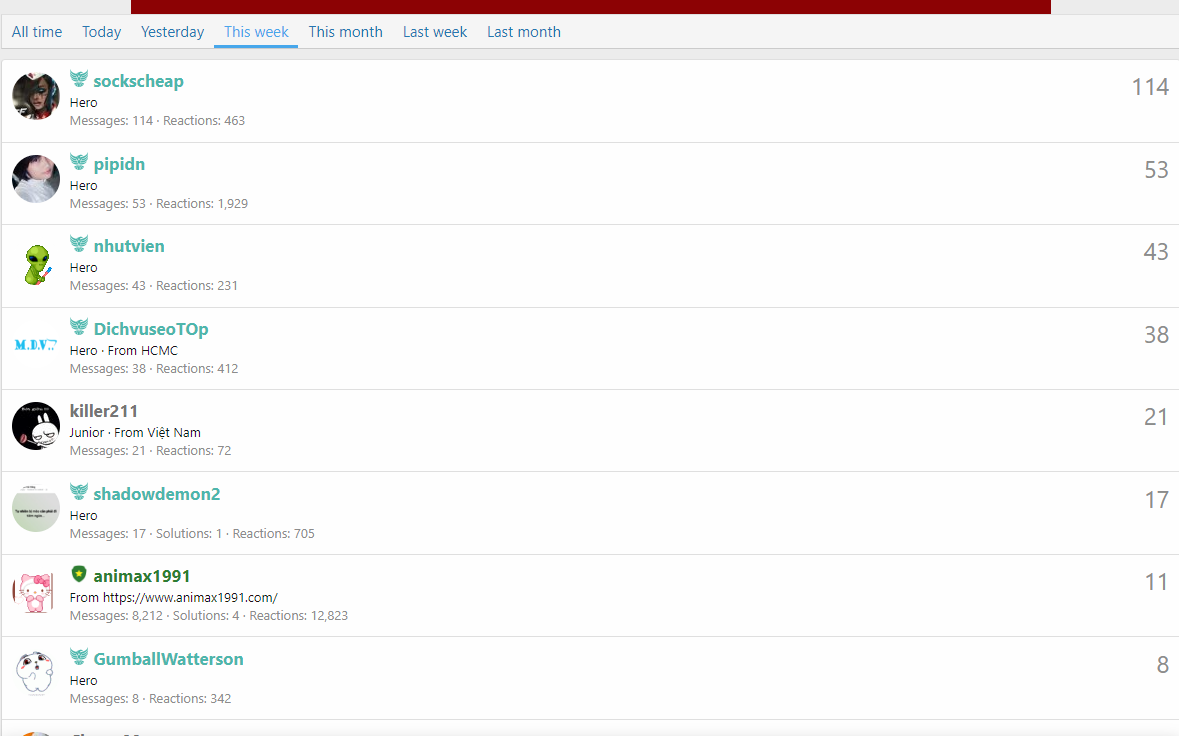Click sockscheap's weekly count 114

click(x=1150, y=87)
